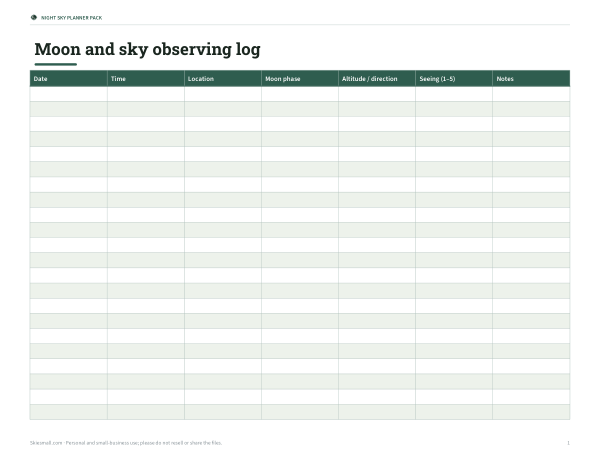The height and width of the screenshot is (464, 600).
Task: Select the Notes column header
Action: point(531,79)
